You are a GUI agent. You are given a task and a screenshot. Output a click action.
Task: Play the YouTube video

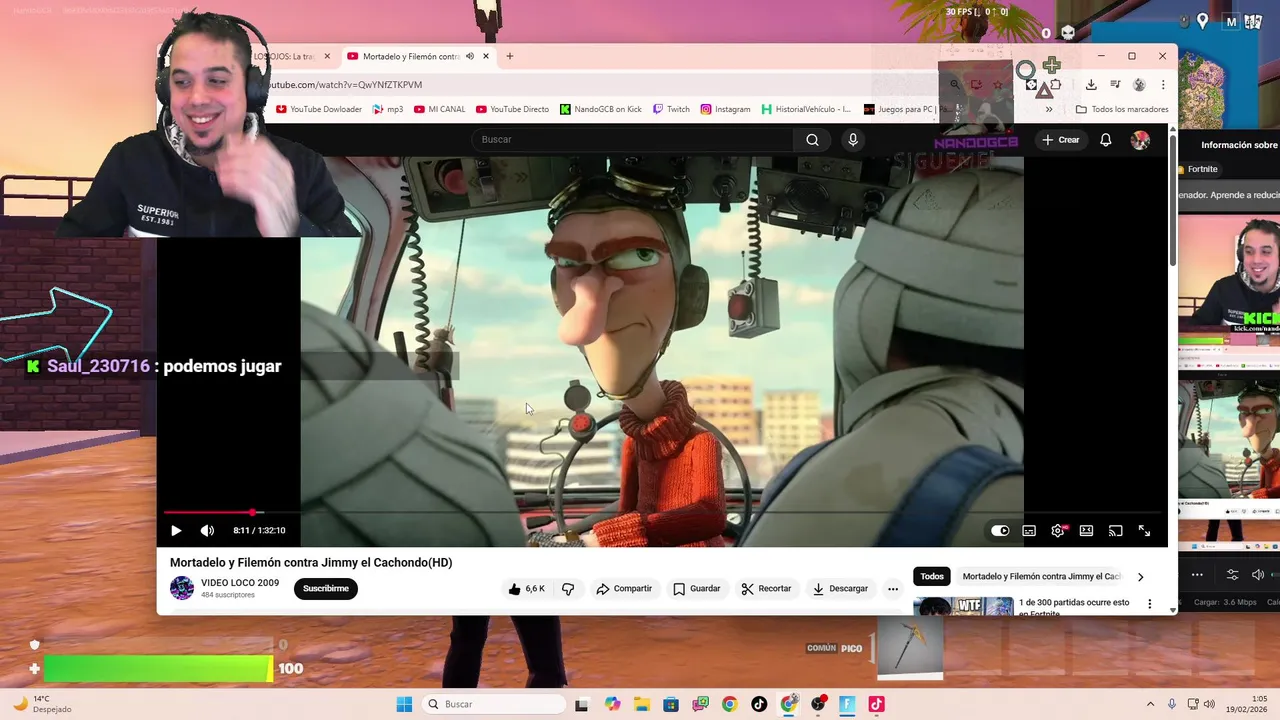176,531
